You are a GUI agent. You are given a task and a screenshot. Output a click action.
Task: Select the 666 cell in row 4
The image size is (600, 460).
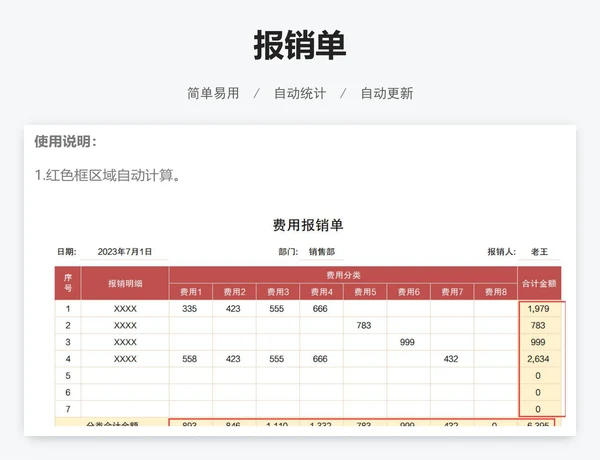coord(321,359)
